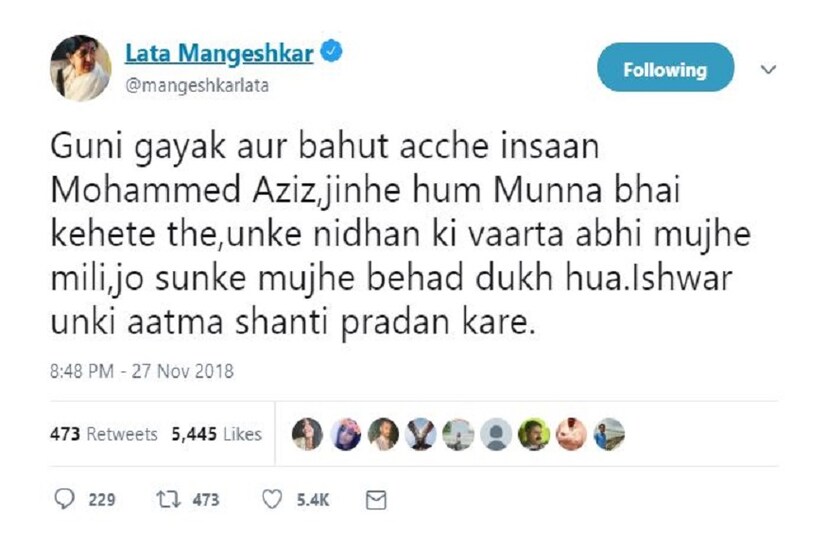View the 473 Retweets list
The width and height of the screenshot is (827, 551).
[x=103, y=434]
